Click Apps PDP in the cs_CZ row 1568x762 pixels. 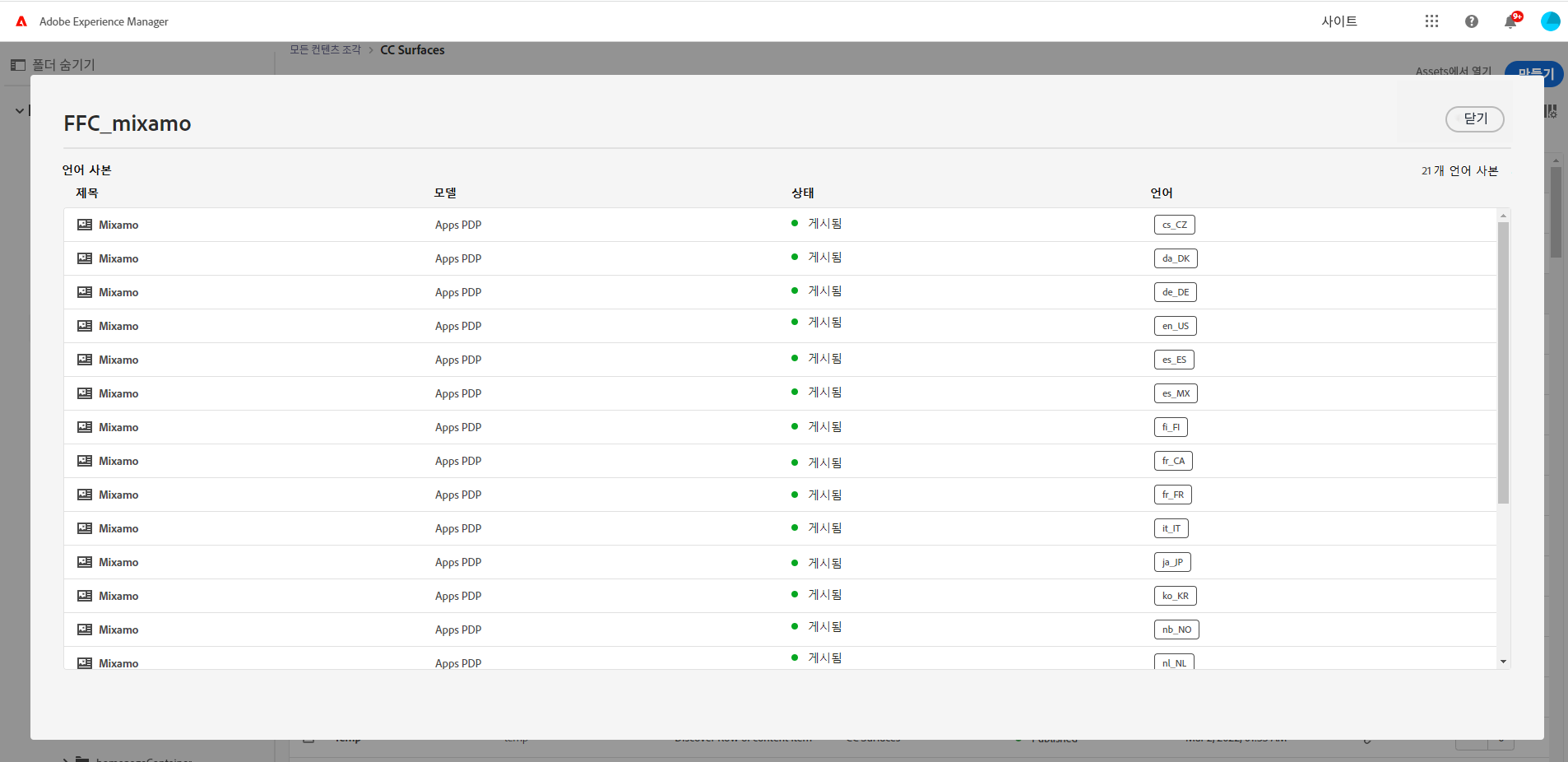[458, 225]
